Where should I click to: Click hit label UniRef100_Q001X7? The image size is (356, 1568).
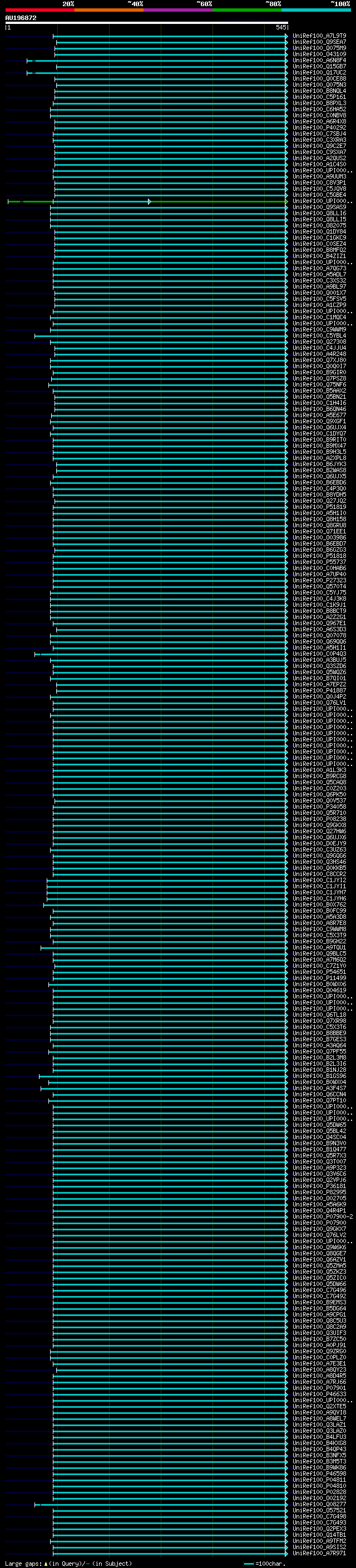(x=319, y=293)
